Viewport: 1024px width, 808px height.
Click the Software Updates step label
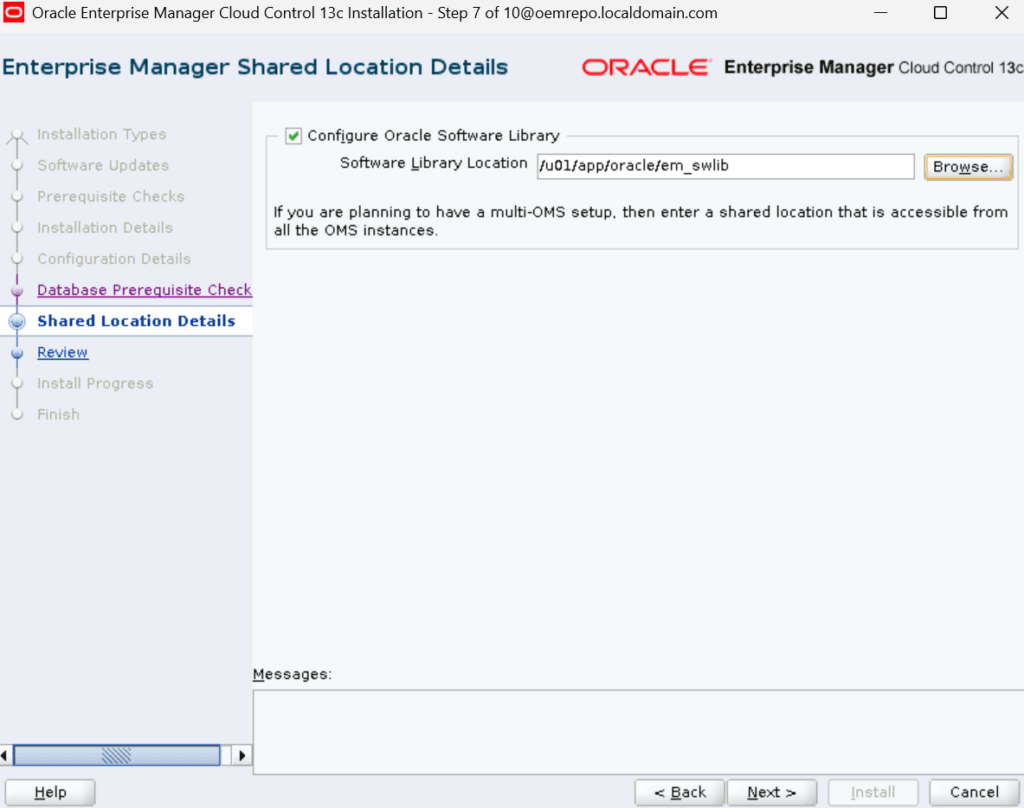coord(103,165)
